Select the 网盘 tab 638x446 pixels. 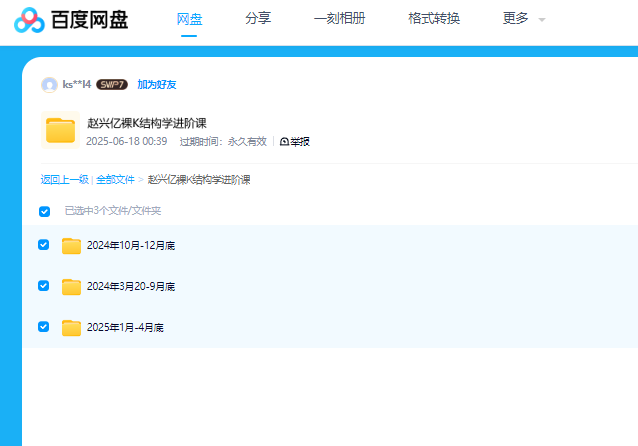click(x=189, y=18)
